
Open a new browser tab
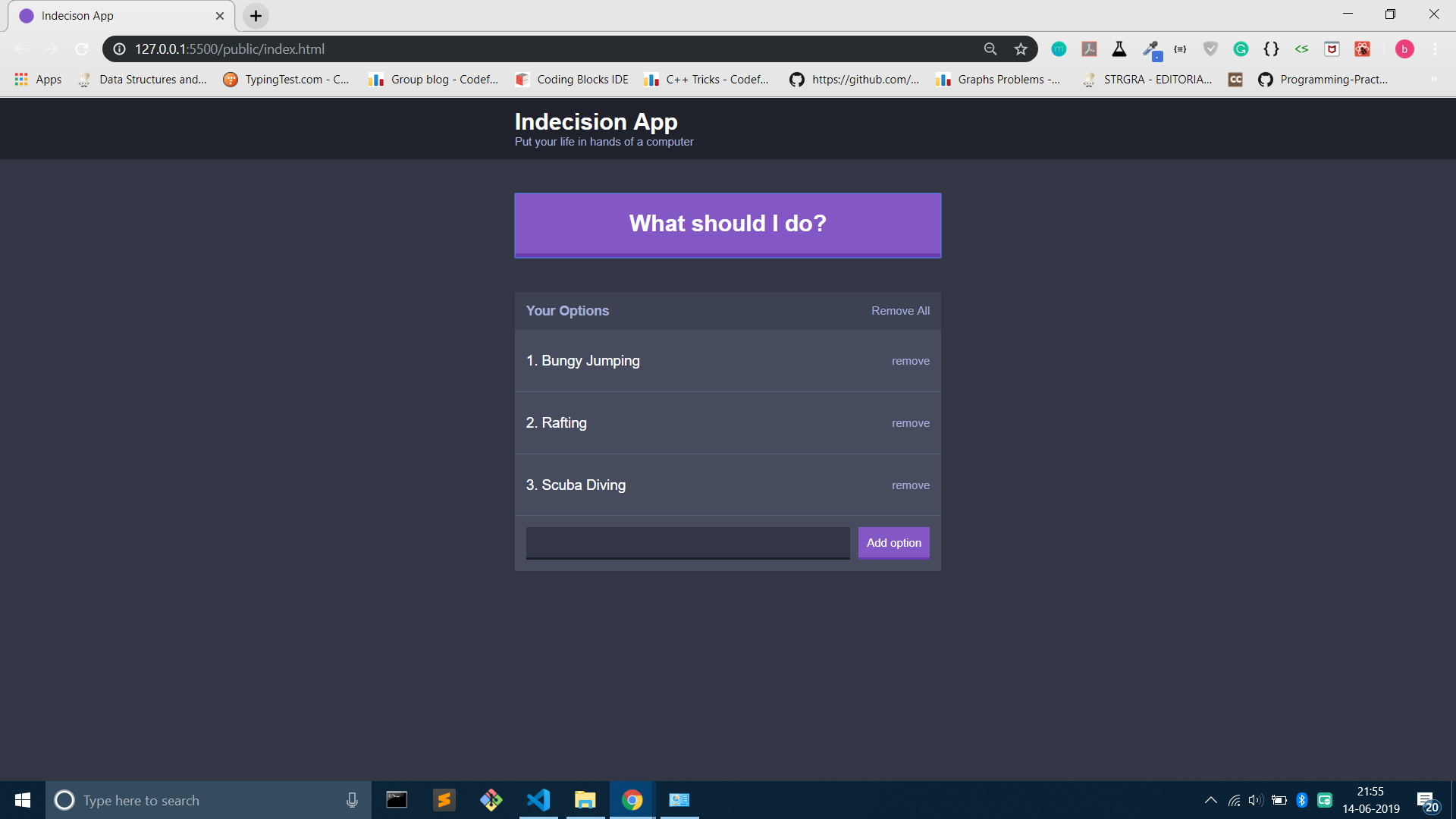tap(256, 16)
